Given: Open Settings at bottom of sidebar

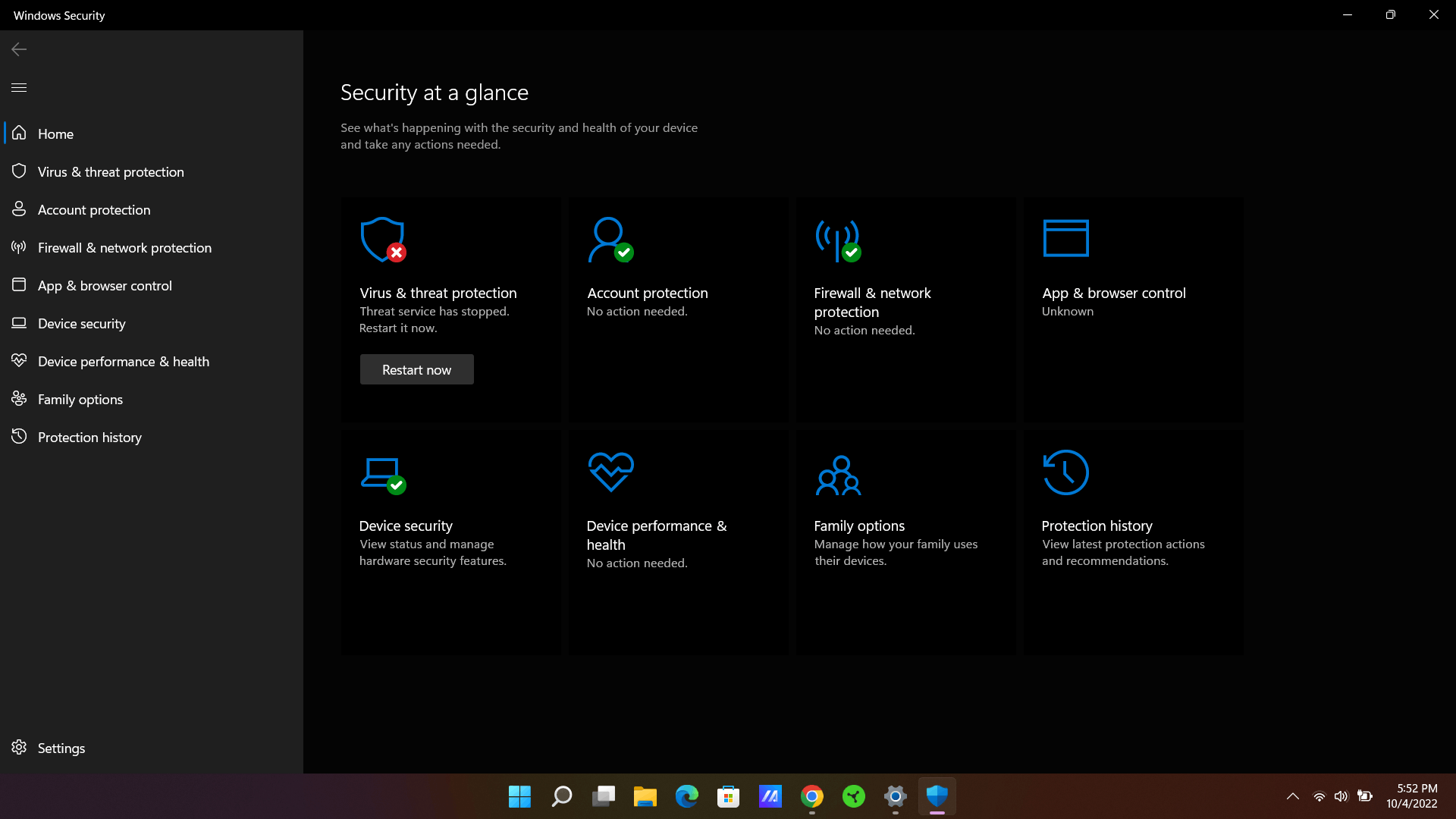Looking at the screenshot, I should [x=61, y=748].
